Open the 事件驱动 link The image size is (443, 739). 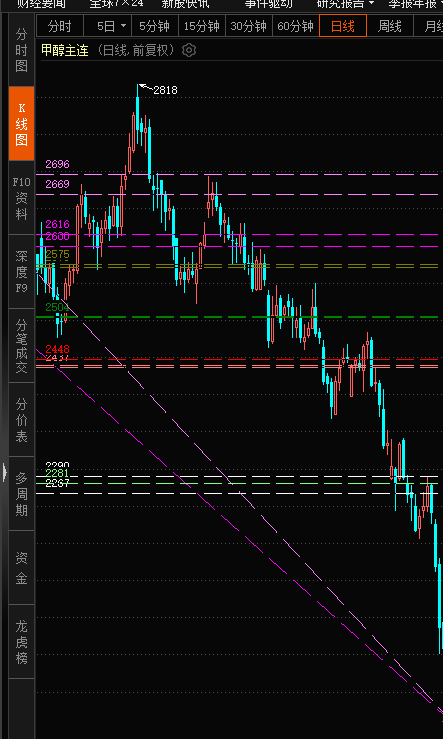[268, 4]
